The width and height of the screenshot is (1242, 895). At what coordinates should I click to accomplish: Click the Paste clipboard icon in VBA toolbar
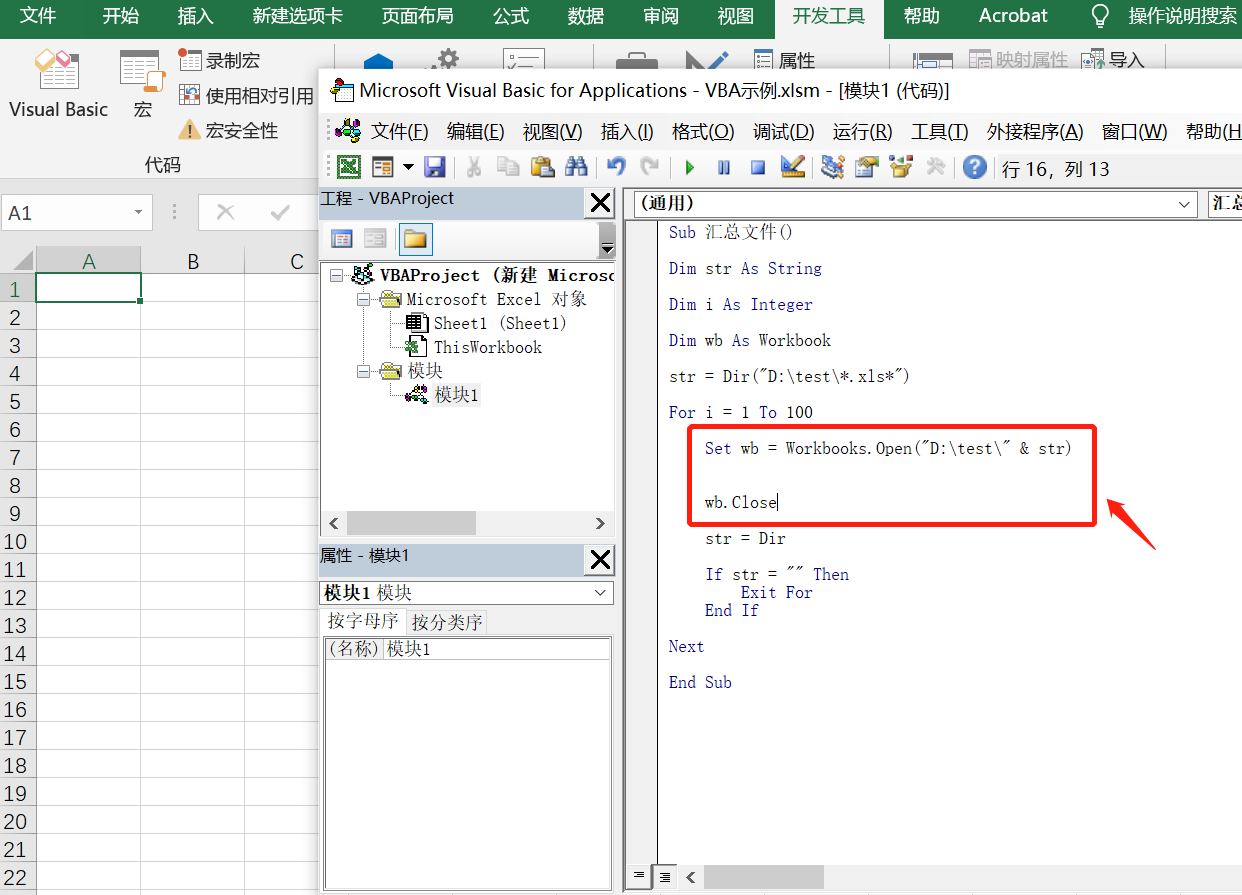click(542, 167)
